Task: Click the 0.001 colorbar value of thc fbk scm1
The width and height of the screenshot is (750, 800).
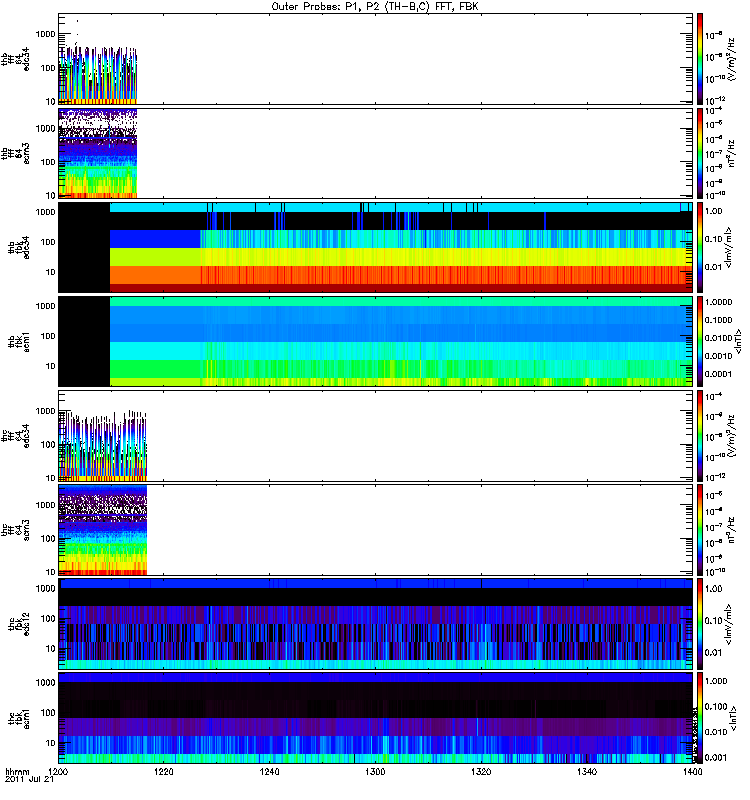Action: pos(716,758)
